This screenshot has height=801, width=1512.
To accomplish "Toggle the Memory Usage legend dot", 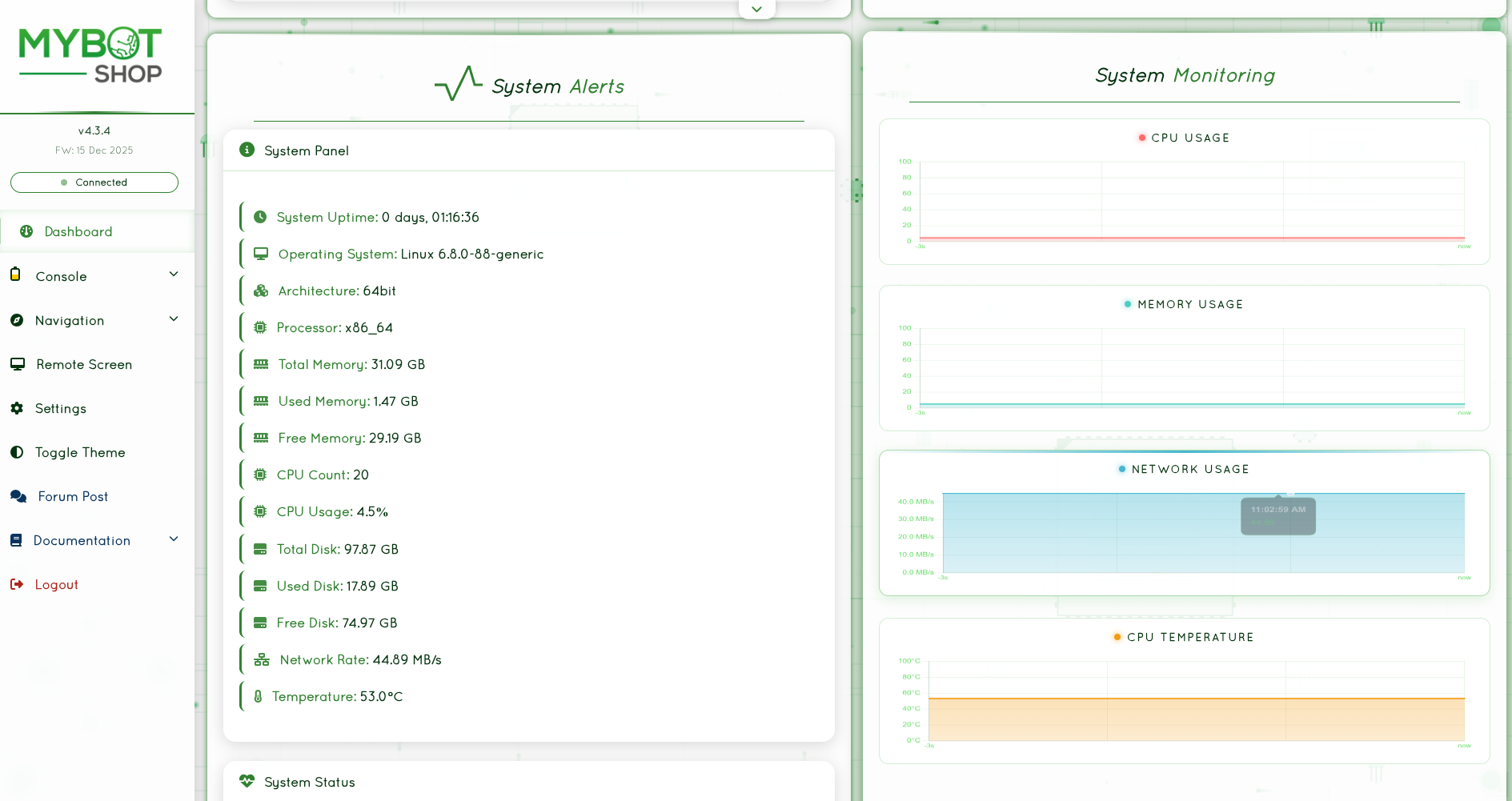I will [x=1128, y=304].
